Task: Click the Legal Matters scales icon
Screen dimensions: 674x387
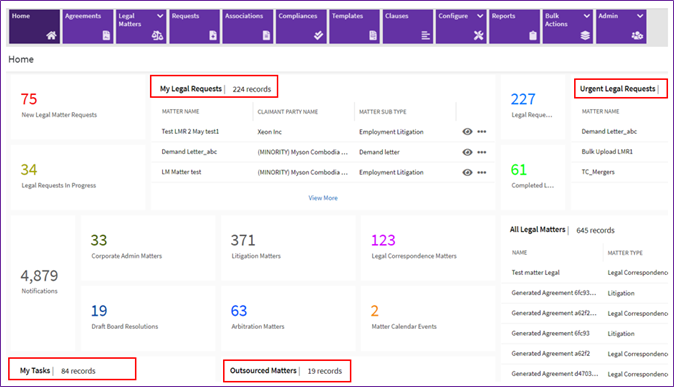Action: click(x=157, y=36)
